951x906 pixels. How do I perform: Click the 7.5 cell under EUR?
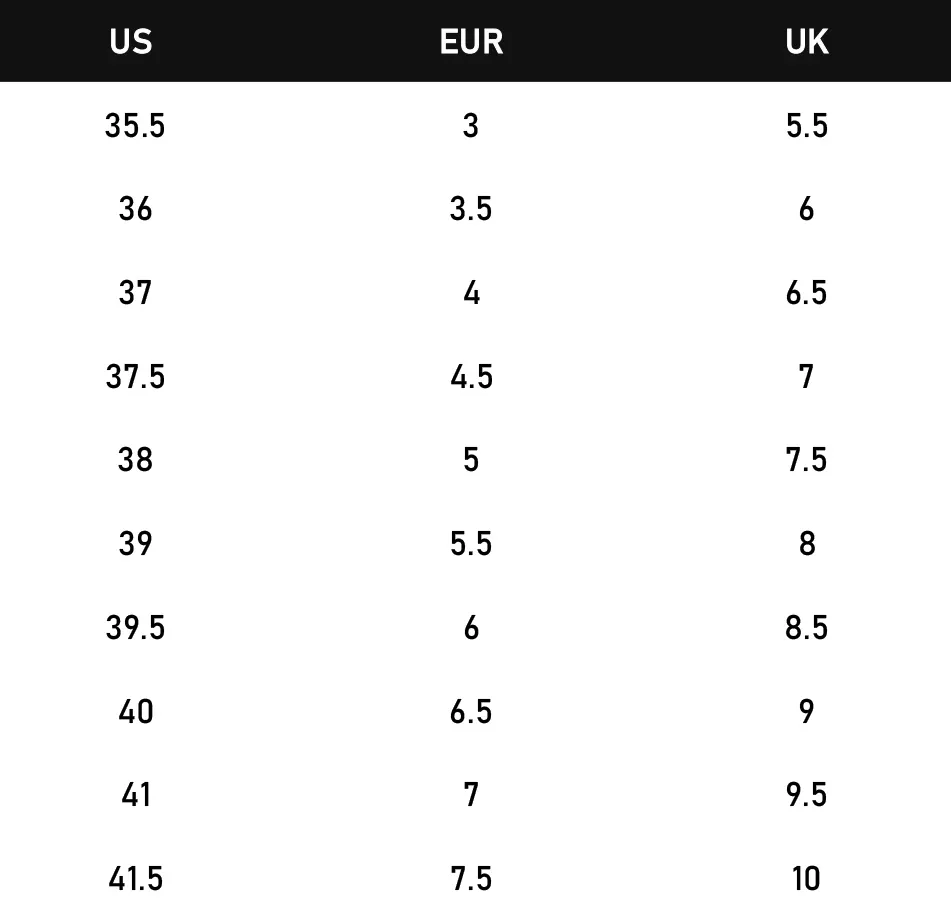pos(471,879)
